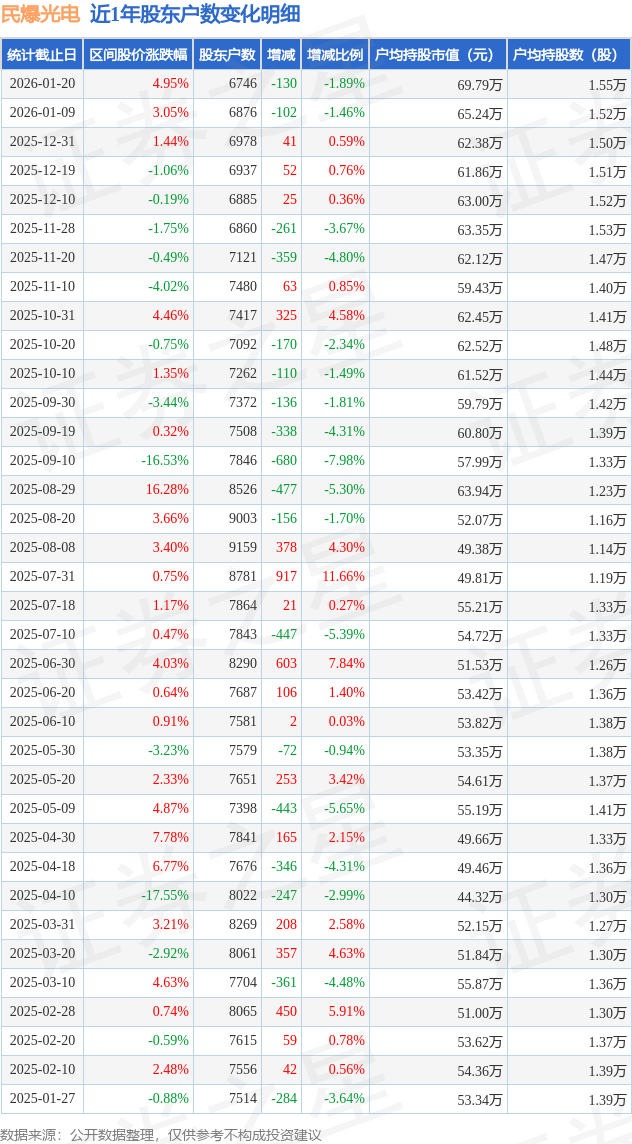Screen dimensions: 632x1144
Task: Select the 2026-01-20 date cell
Action: click(x=42, y=84)
